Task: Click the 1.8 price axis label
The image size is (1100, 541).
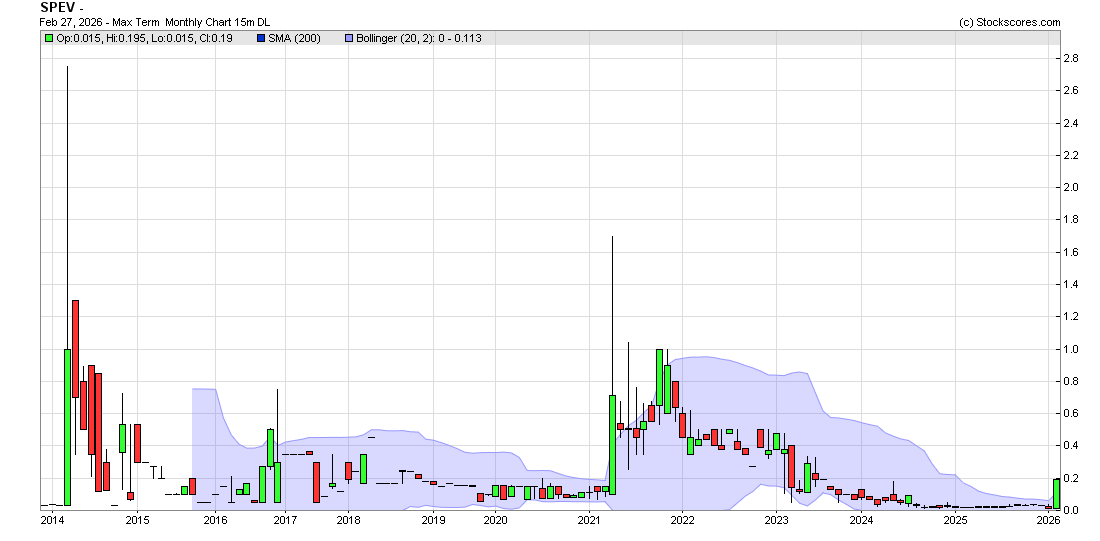Action: point(1071,220)
